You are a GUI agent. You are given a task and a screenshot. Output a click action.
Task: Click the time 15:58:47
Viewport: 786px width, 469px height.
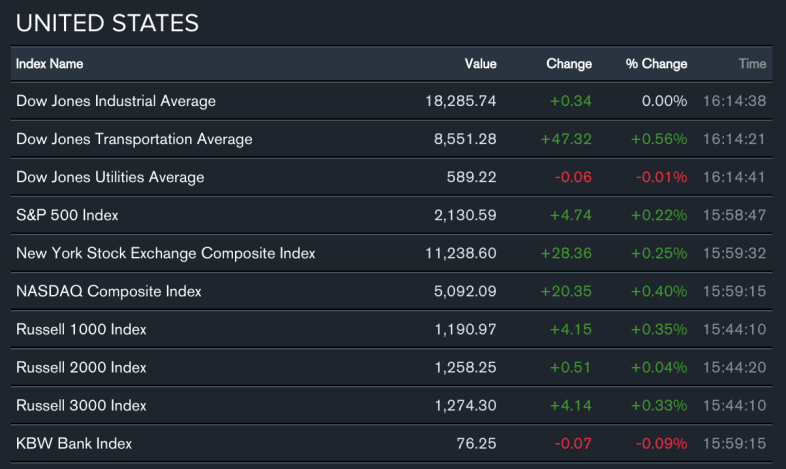pos(734,215)
